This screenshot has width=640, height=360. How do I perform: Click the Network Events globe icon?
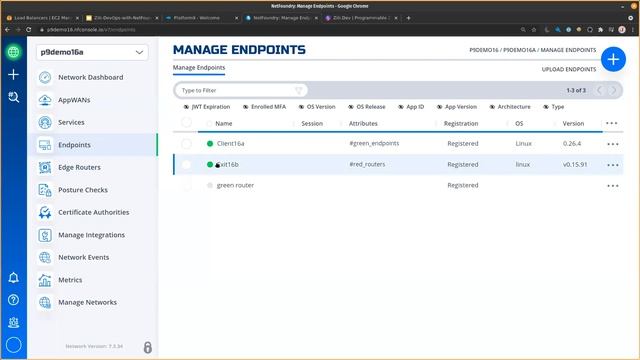point(45,257)
